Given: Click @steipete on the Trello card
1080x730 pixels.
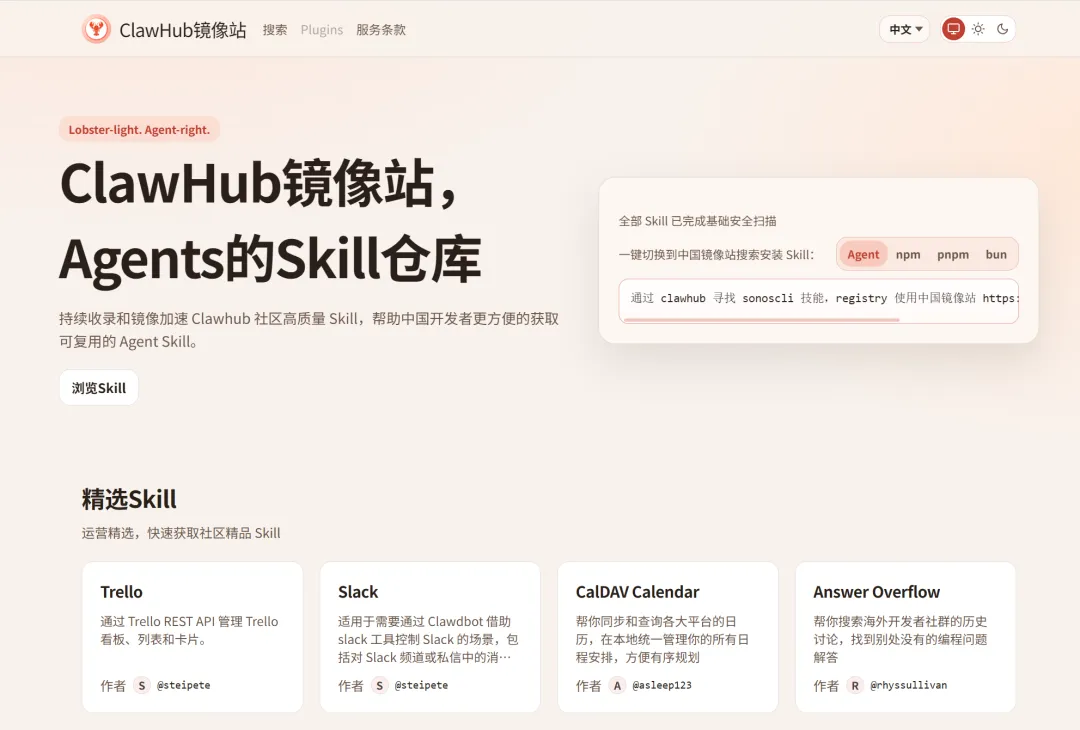Looking at the screenshot, I should point(183,685).
